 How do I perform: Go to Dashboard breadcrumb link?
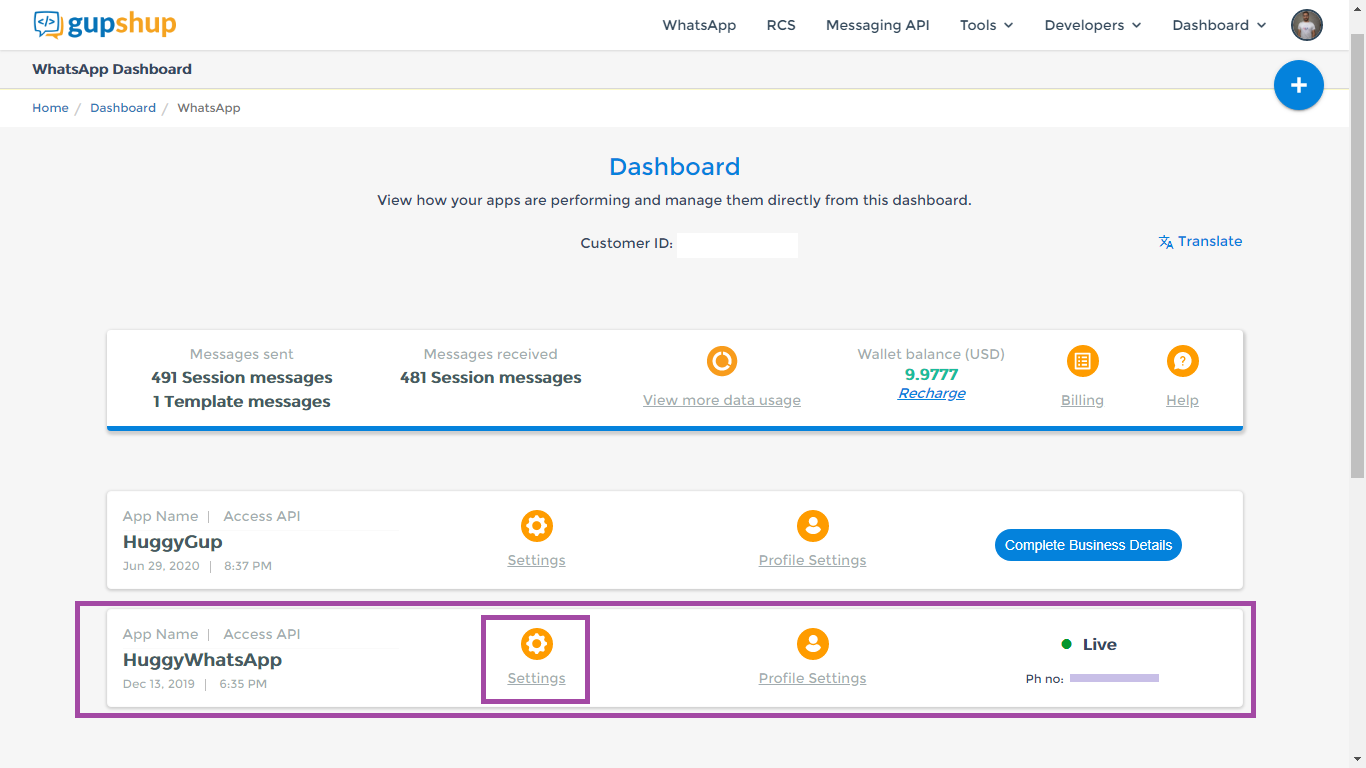coord(123,108)
